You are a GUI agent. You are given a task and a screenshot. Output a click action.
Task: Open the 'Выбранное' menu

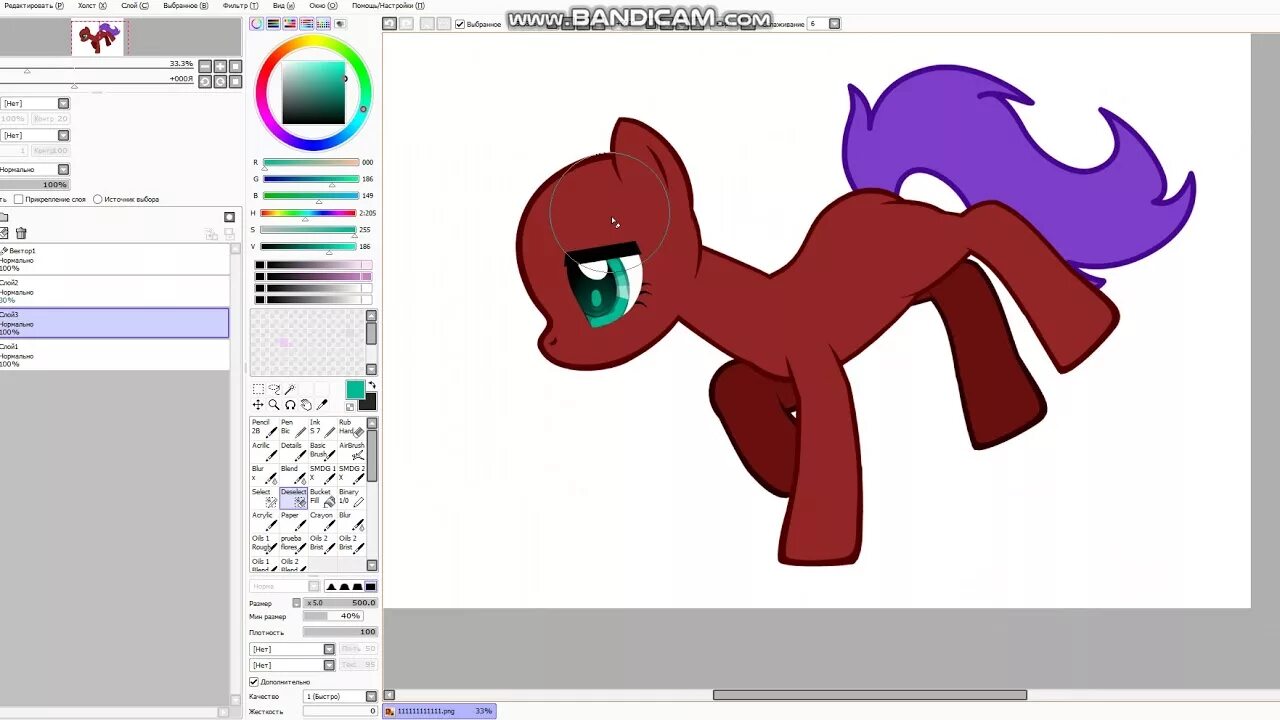(x=186, y=6)
